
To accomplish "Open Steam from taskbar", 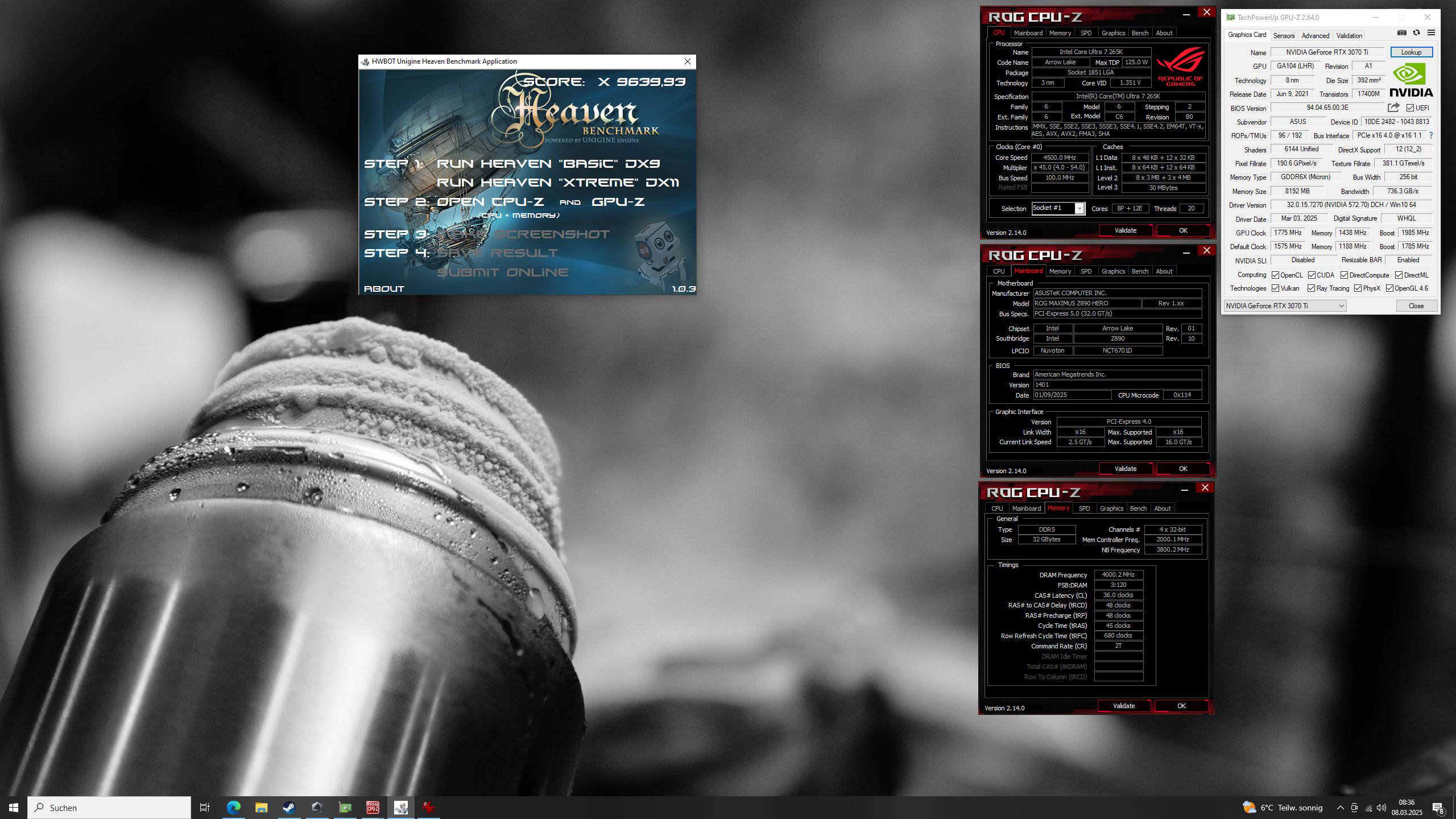I will tap(289, 807).
